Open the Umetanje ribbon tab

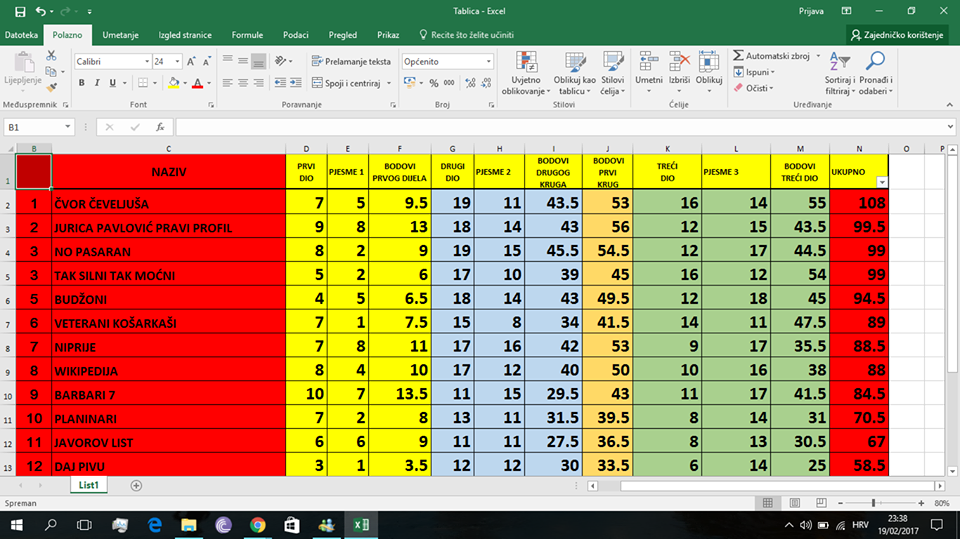coord(120,35)
